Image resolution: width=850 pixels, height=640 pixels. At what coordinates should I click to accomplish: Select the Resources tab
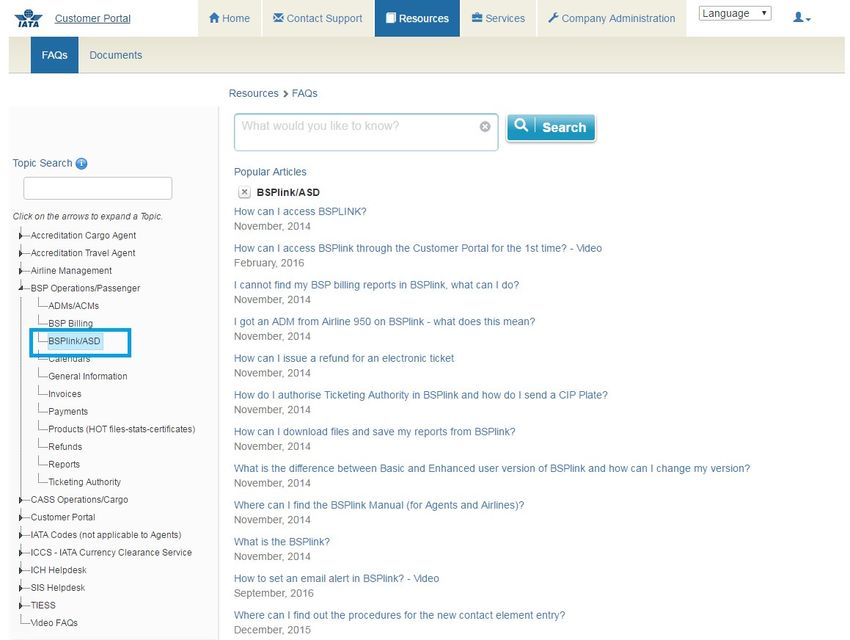pyautogui.click(x=417, y=18)
